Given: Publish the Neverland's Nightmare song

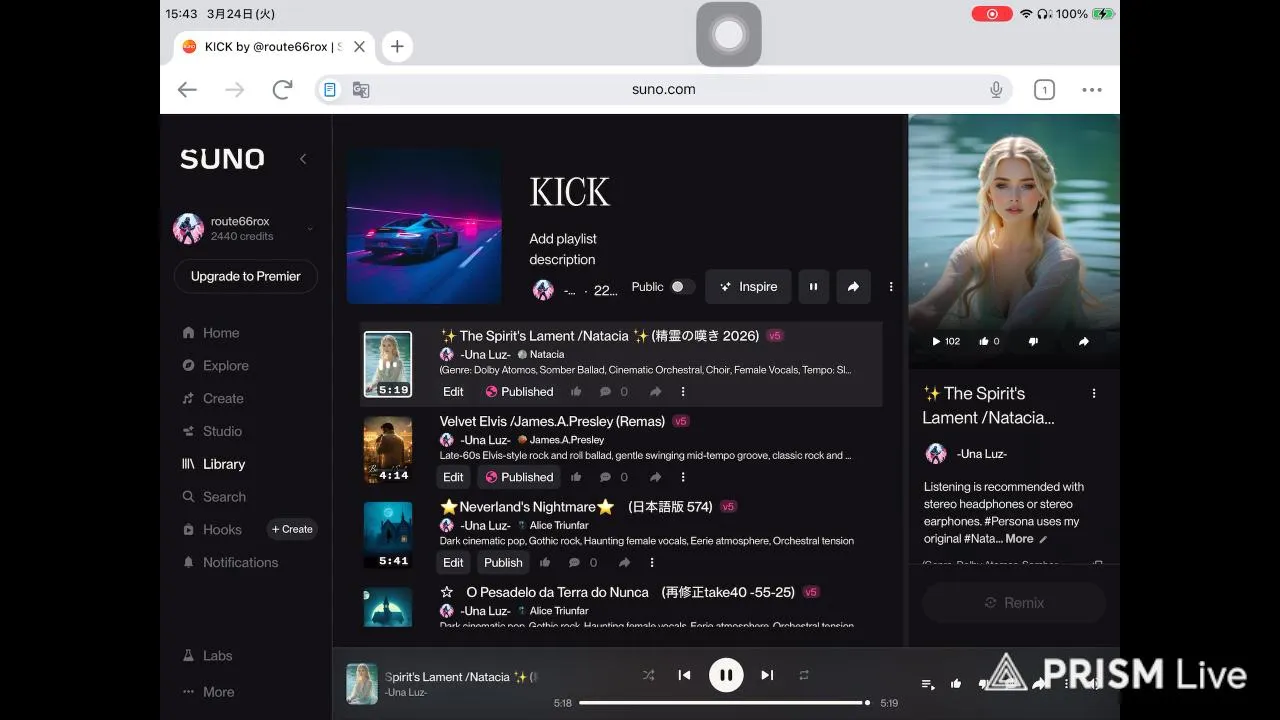Looking at the screenshot, I should coord(503,563).
